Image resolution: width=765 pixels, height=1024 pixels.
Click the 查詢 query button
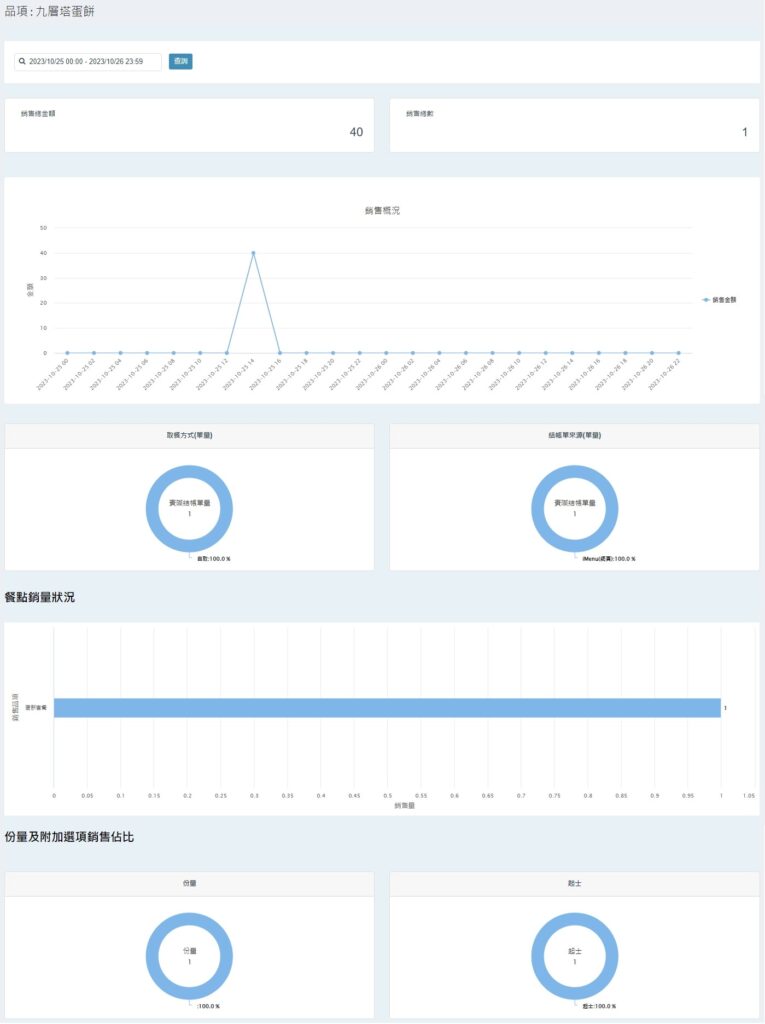[180, 62]
